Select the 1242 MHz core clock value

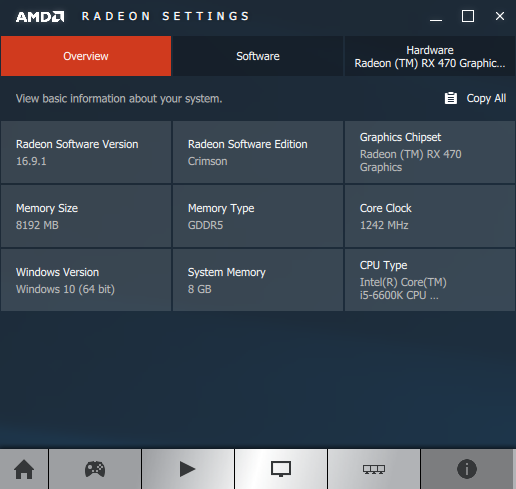[384, 225]
